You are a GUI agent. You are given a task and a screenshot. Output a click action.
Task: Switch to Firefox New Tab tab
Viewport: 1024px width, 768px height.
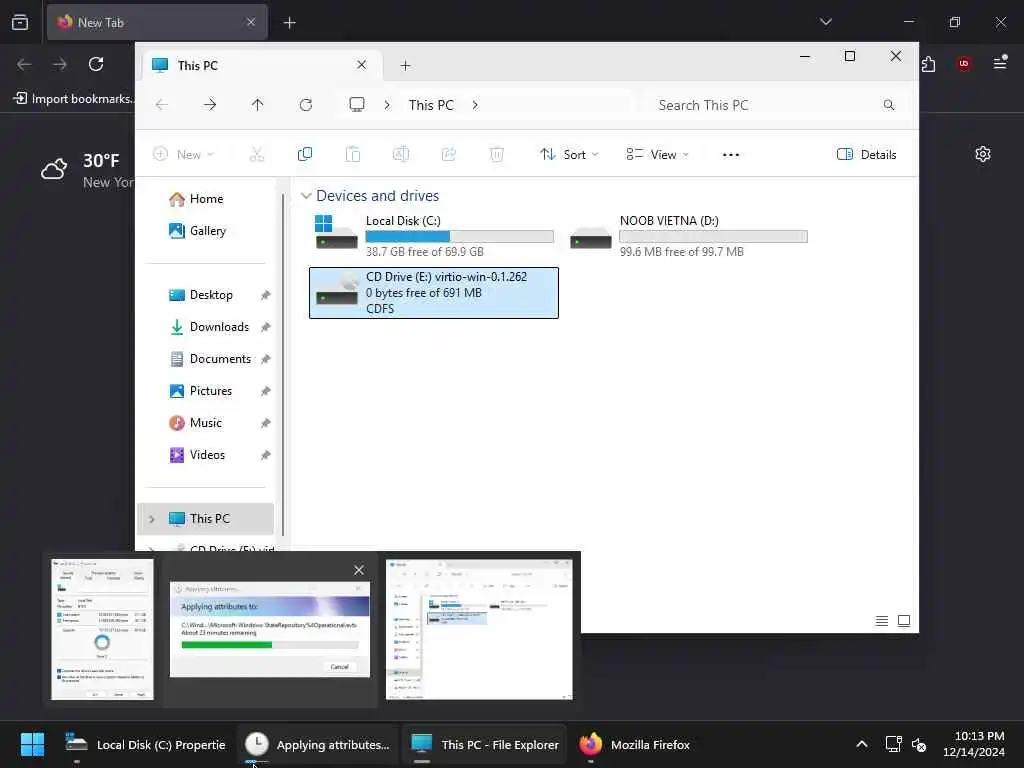(x=157, y=22)
